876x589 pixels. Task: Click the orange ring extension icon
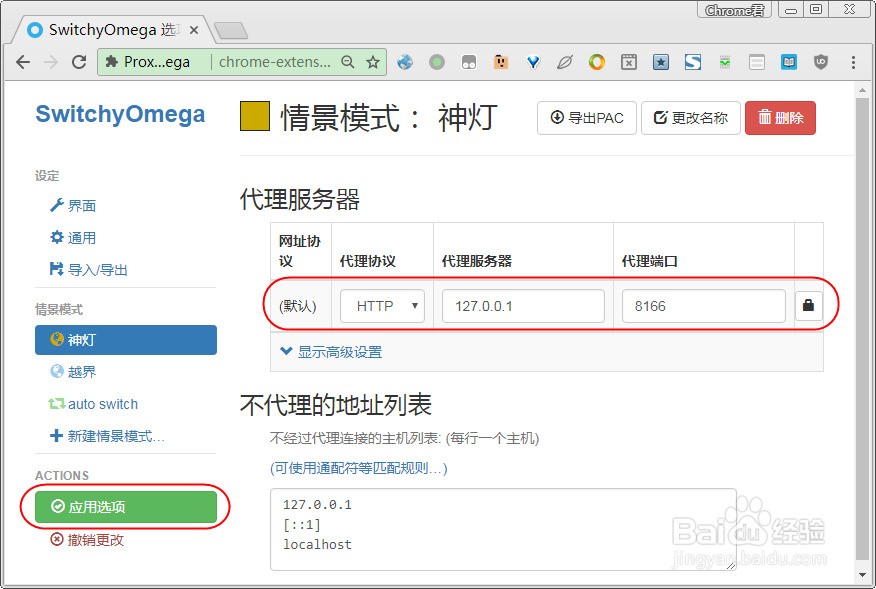(597, 62)
